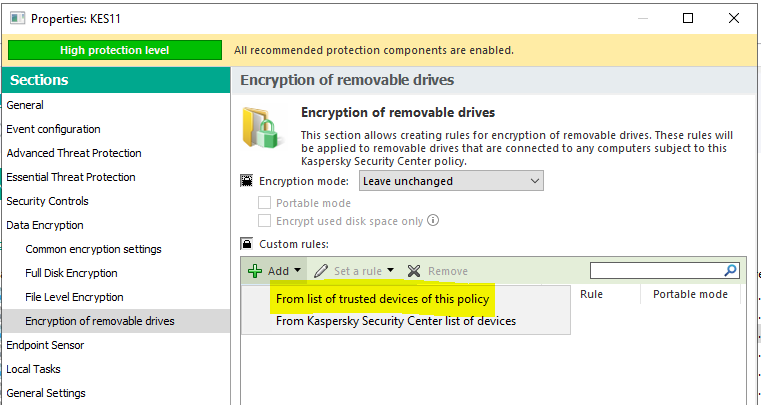This screenshot has height=405, width=761.
Task: Click the info icon beside Encrypt used disk space
Action: (x=434, y=221)
